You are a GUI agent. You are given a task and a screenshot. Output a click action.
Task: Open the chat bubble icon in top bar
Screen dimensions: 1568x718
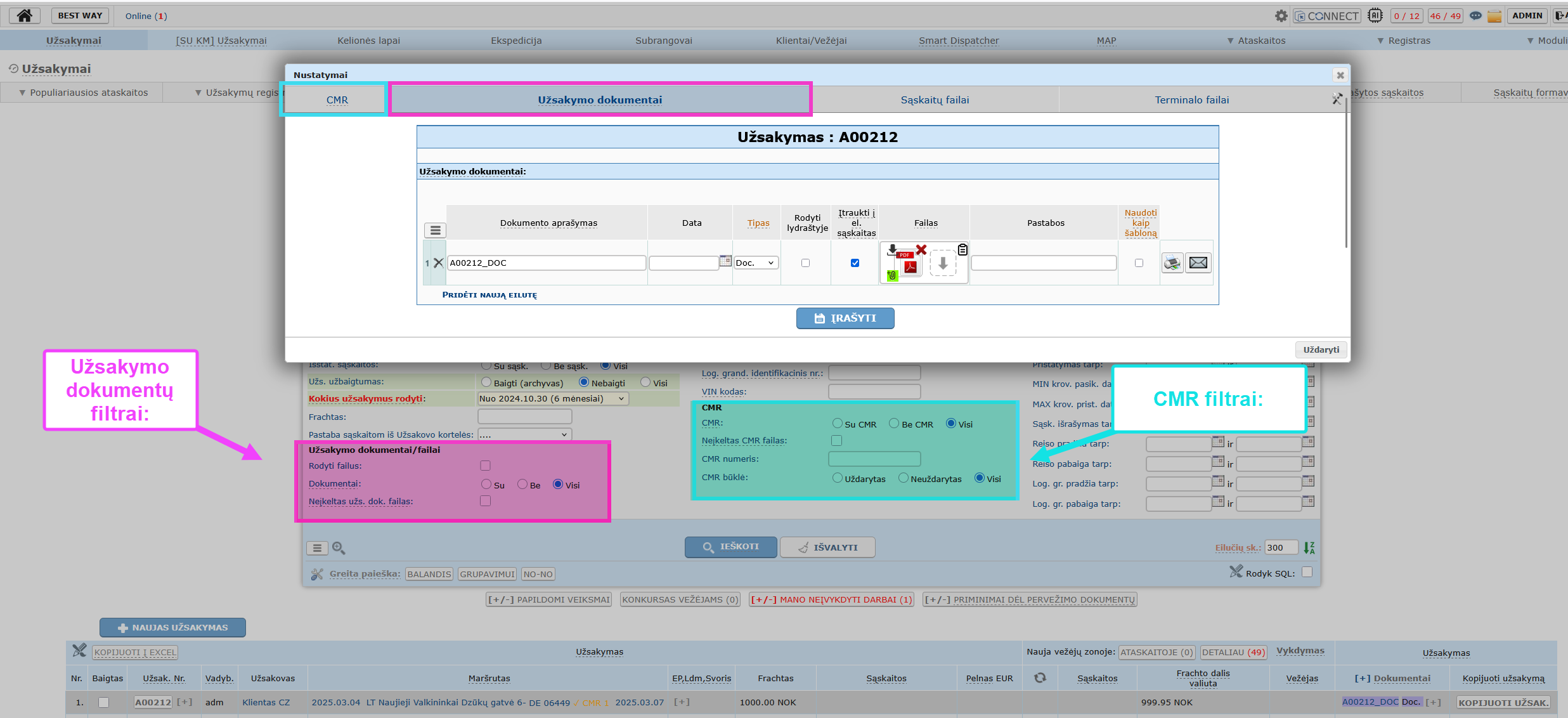pos(1475,16)
